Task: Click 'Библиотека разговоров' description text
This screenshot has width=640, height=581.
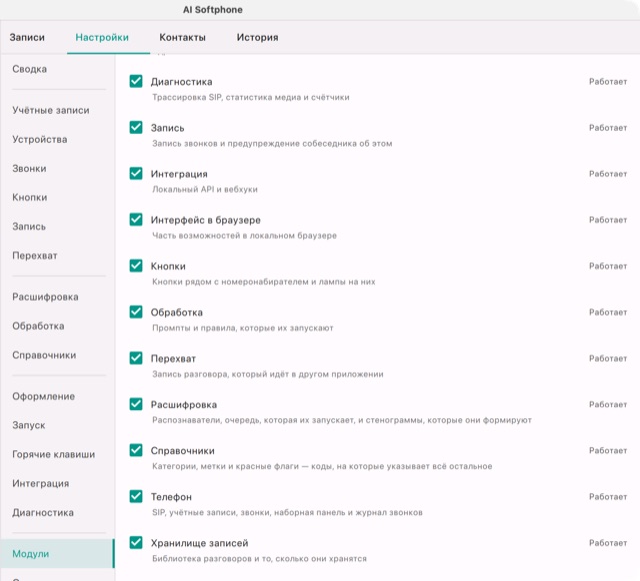Action: (x=259, y=559)
